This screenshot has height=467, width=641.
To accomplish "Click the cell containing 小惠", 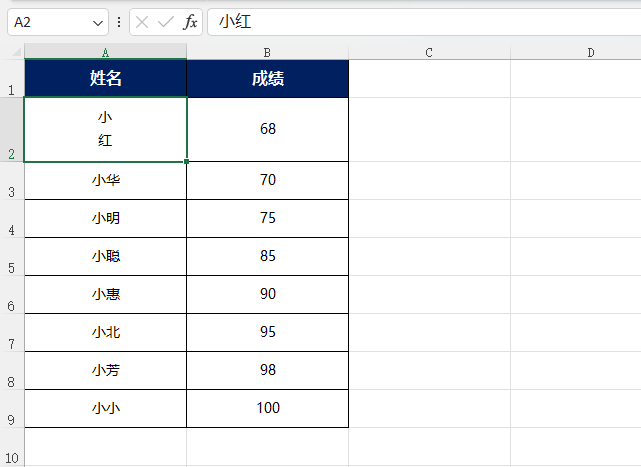I will [x=105, y=295].
